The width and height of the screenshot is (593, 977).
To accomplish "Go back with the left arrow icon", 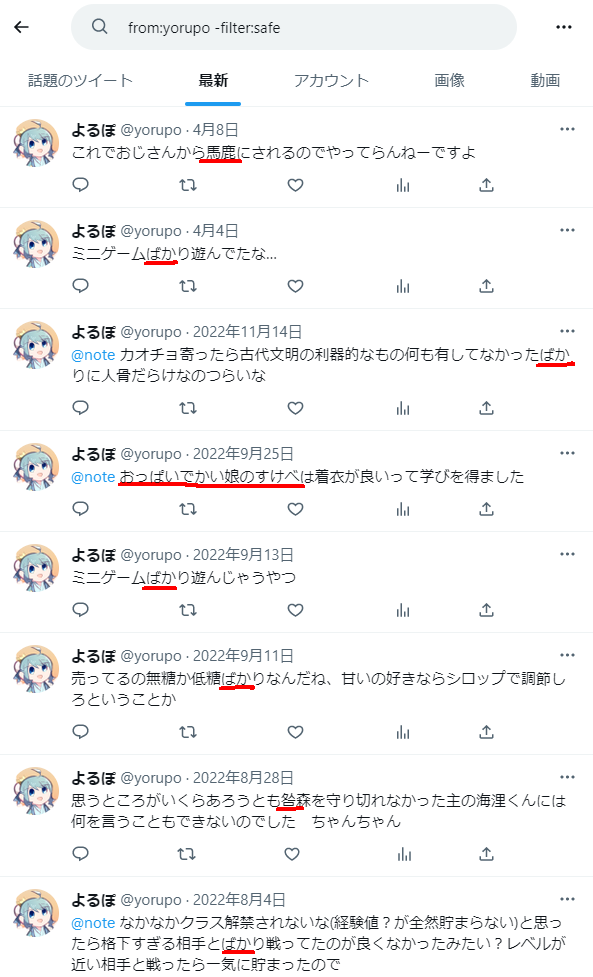I will [22, 27].
